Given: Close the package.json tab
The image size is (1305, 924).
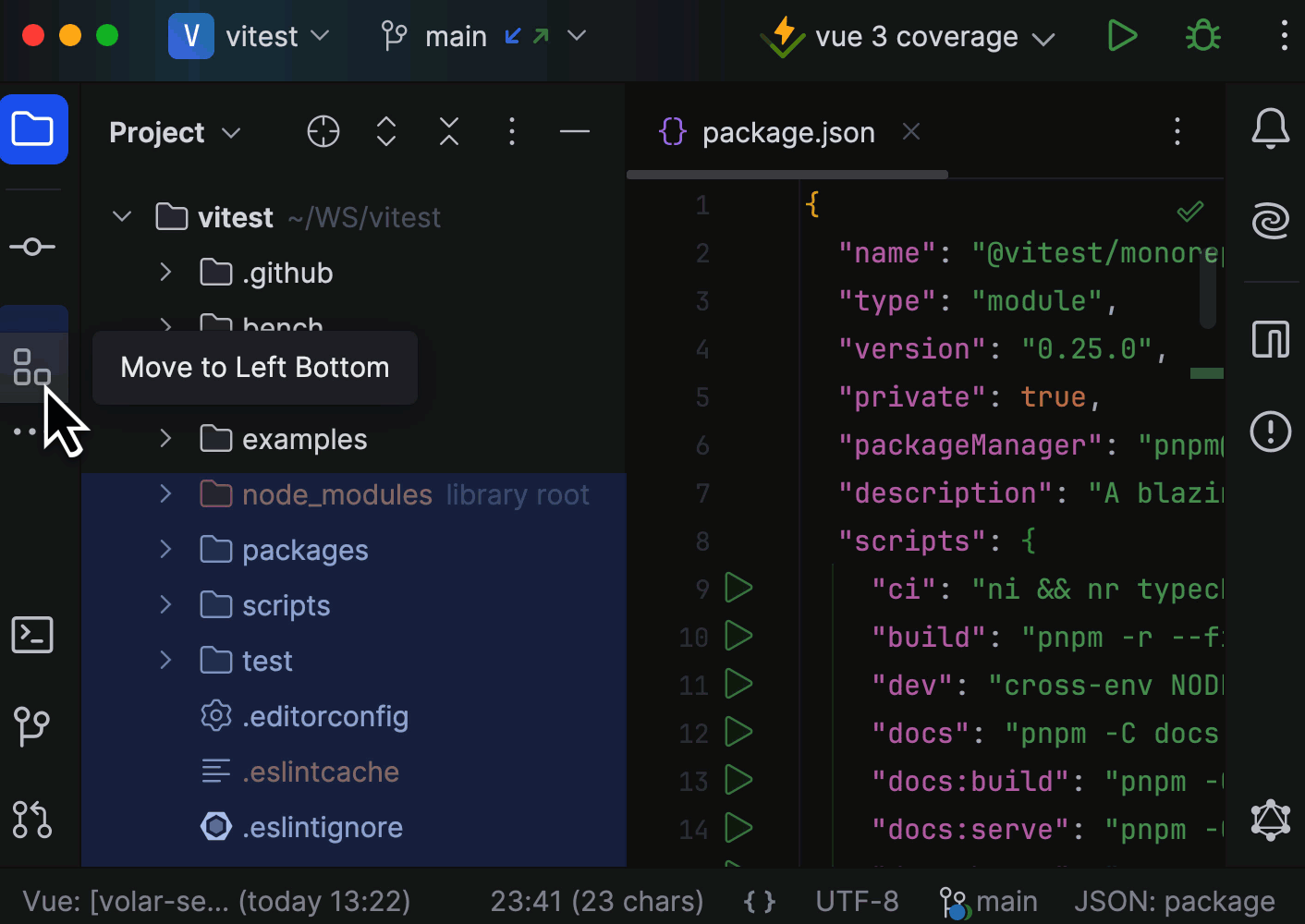Looking at the screenshot, I should (911, 132).
